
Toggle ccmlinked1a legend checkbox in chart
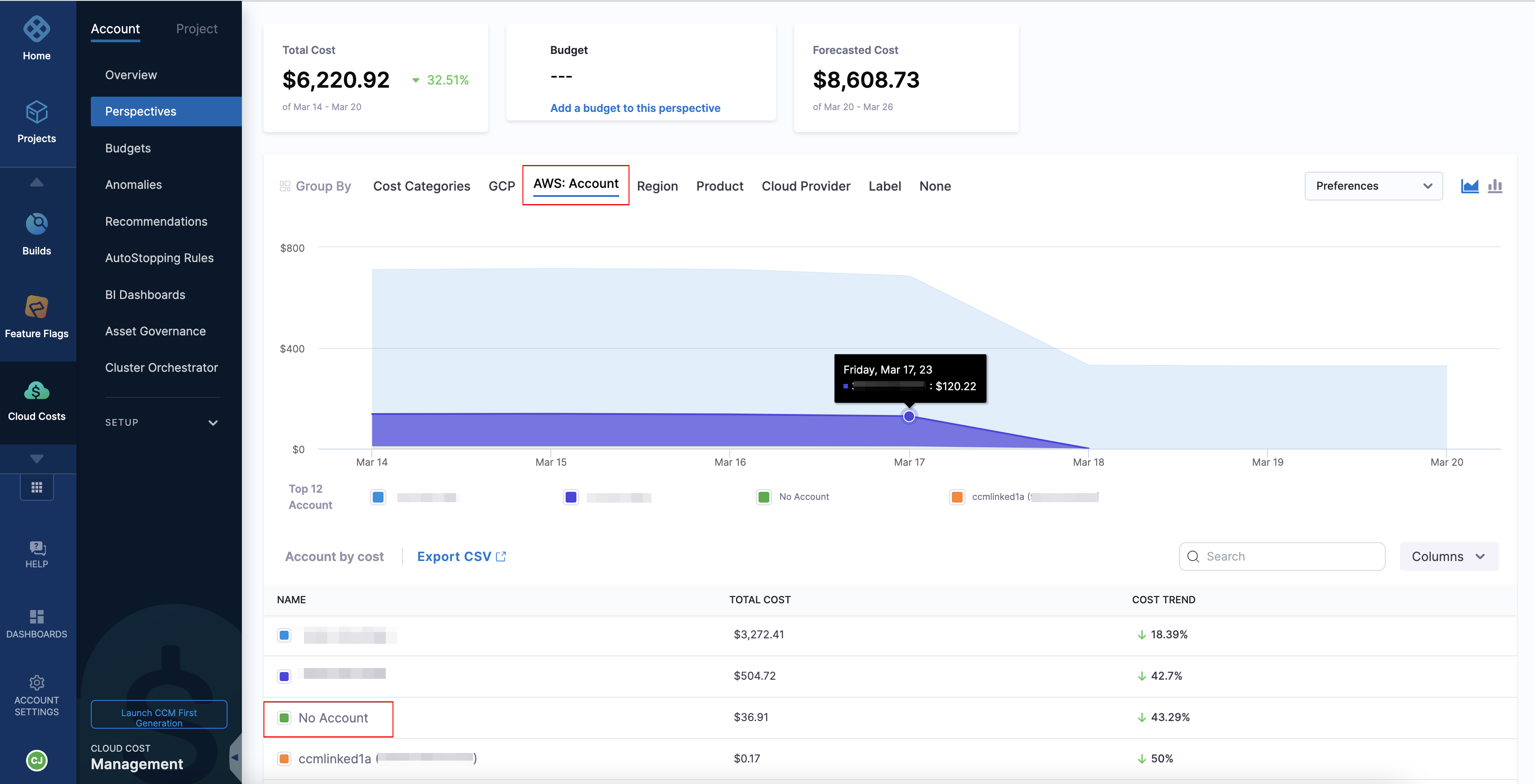pos(956,497)
